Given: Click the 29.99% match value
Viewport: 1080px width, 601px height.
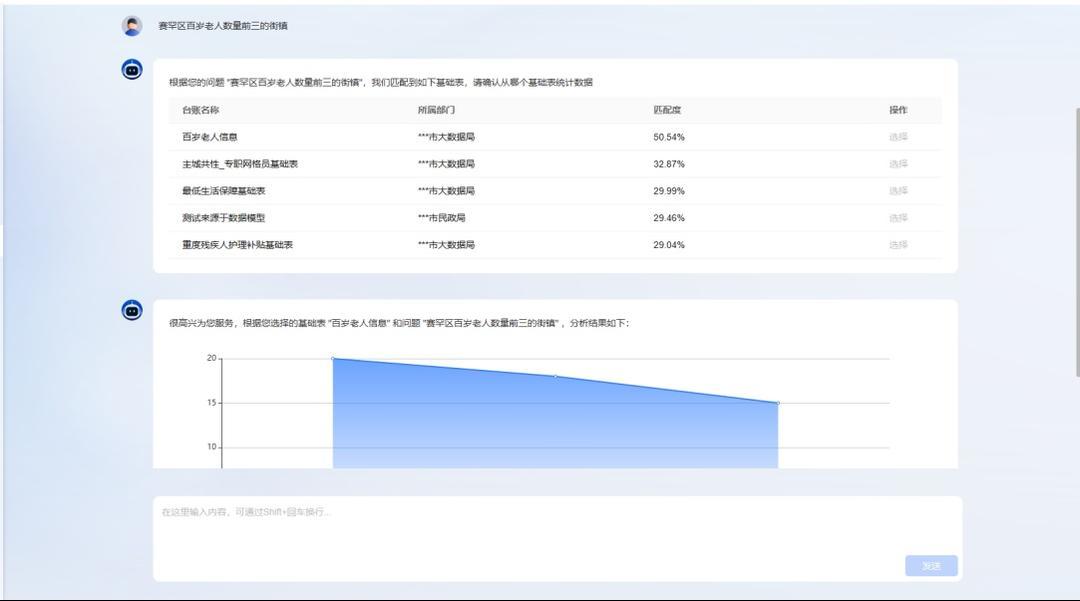Looking at the screenshot, I should 669,191.
